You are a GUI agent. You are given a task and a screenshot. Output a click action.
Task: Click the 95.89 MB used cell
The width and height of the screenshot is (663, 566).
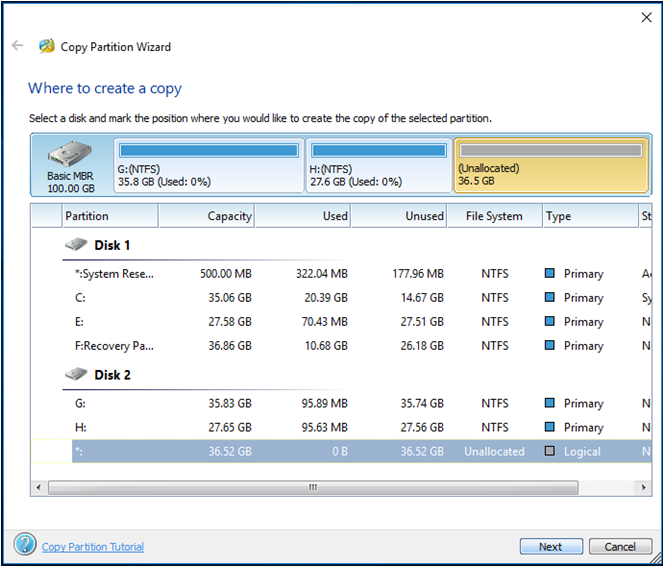pyautogui.click(x=324, y=403)
